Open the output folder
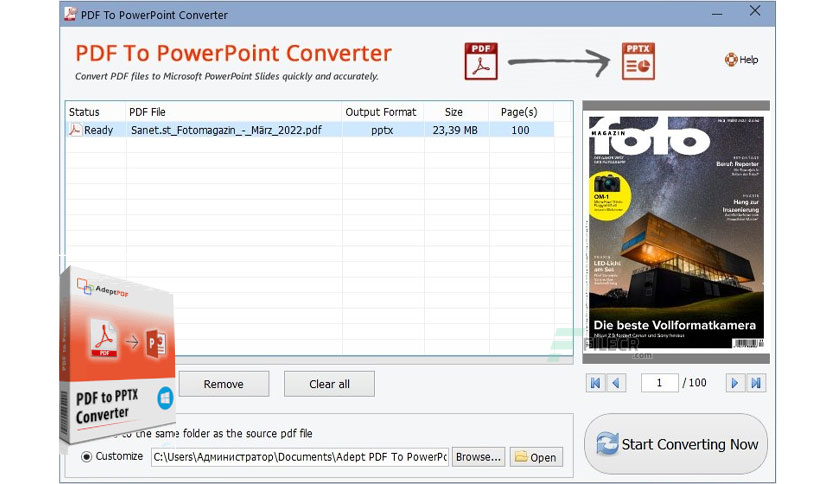This screenshot has height=484, width=836. click(536, 457)
